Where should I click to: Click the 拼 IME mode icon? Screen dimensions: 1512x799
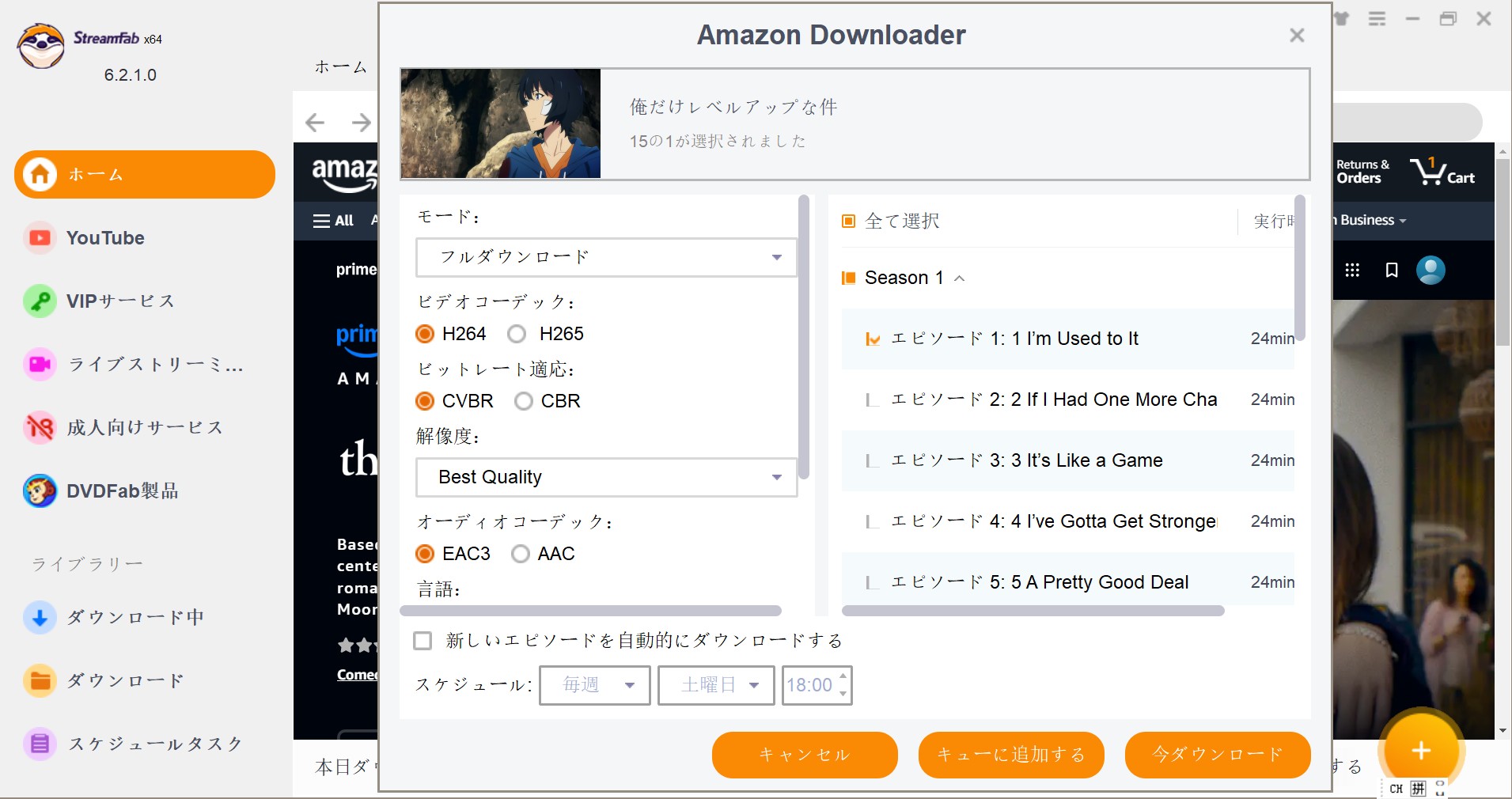(1419, 789)
